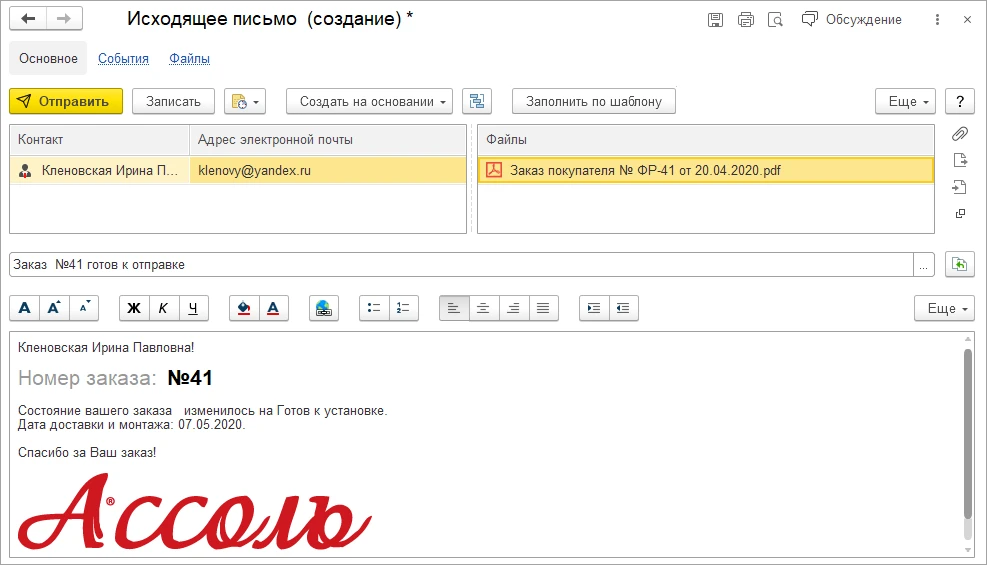This screenshot has width=987, height=565.
Task: Toggle italic formatting (К)
Action: click(163, 308)
